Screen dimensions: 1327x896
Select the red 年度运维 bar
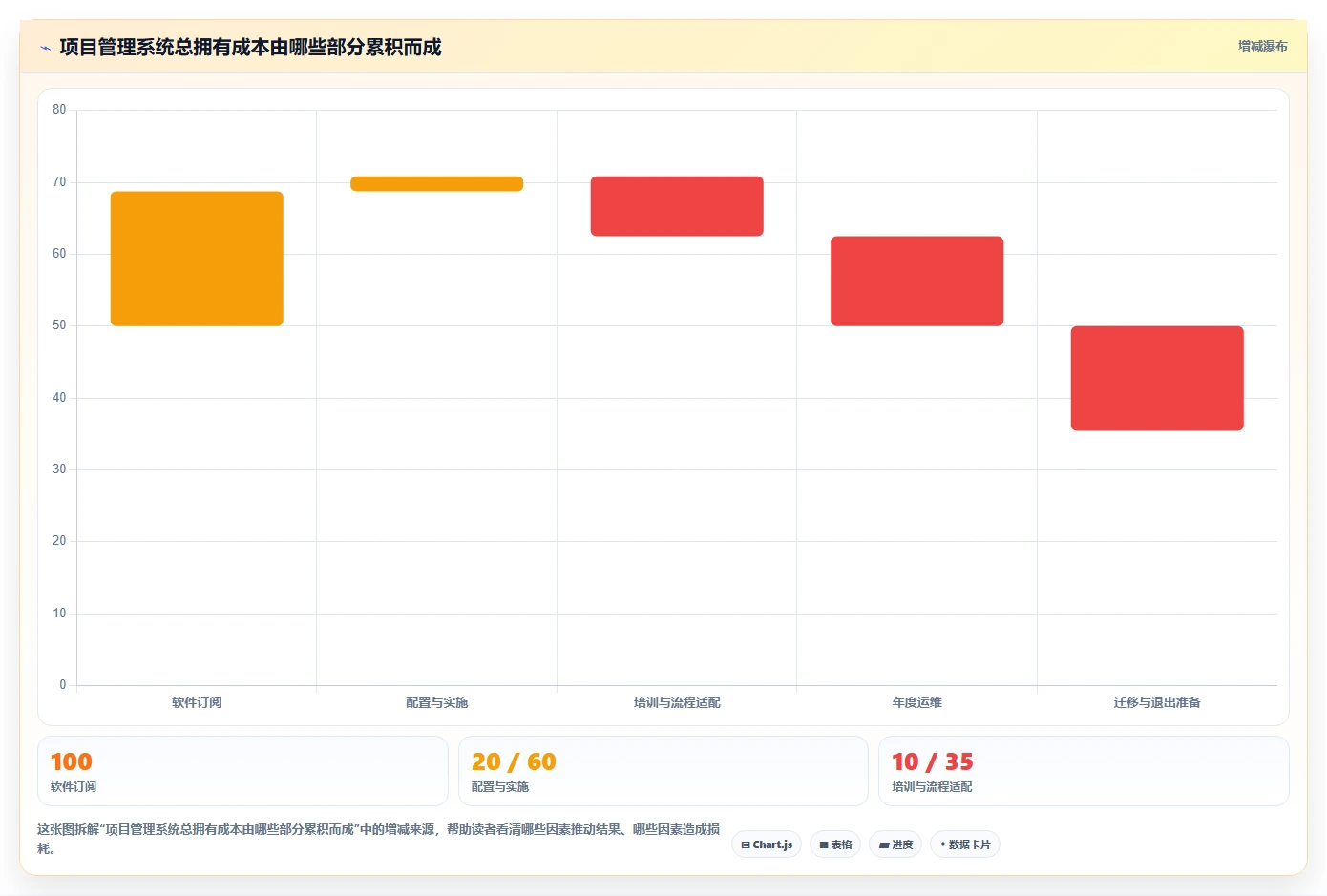[916, 281]
